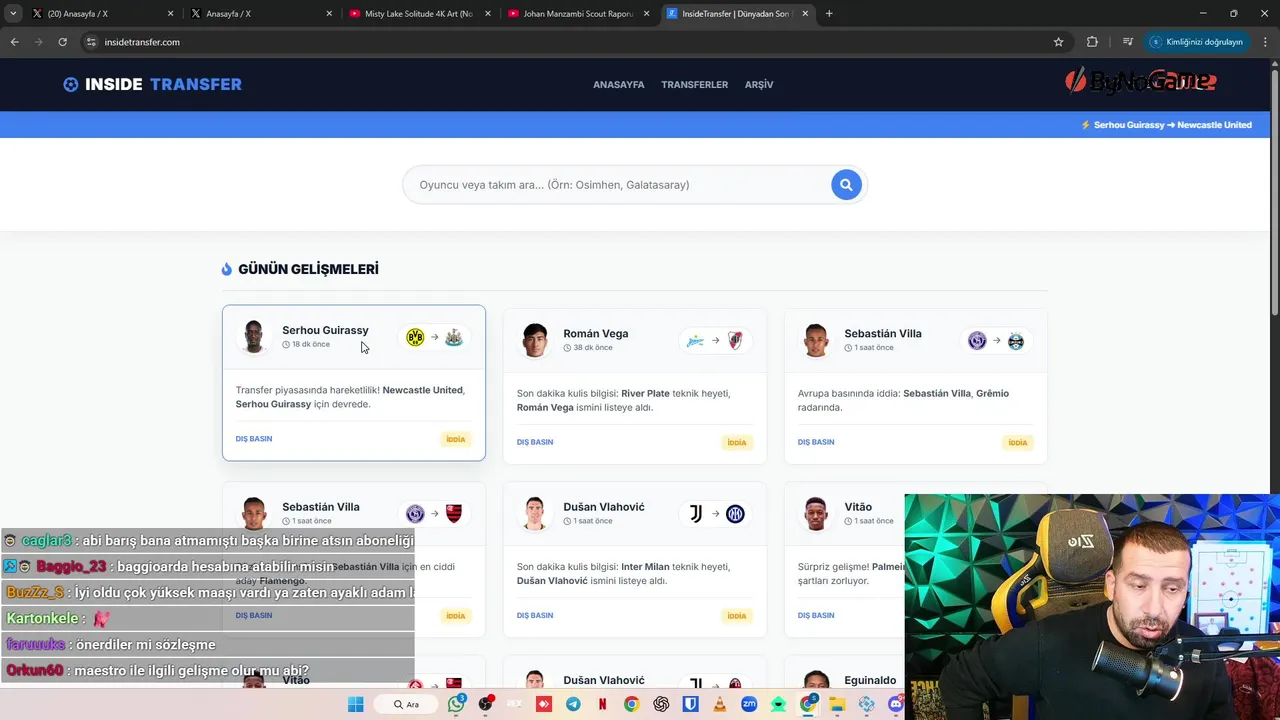
Task: Click DIŞ BASIN on the Román Vega card
Action: click(x=535, y=442)
